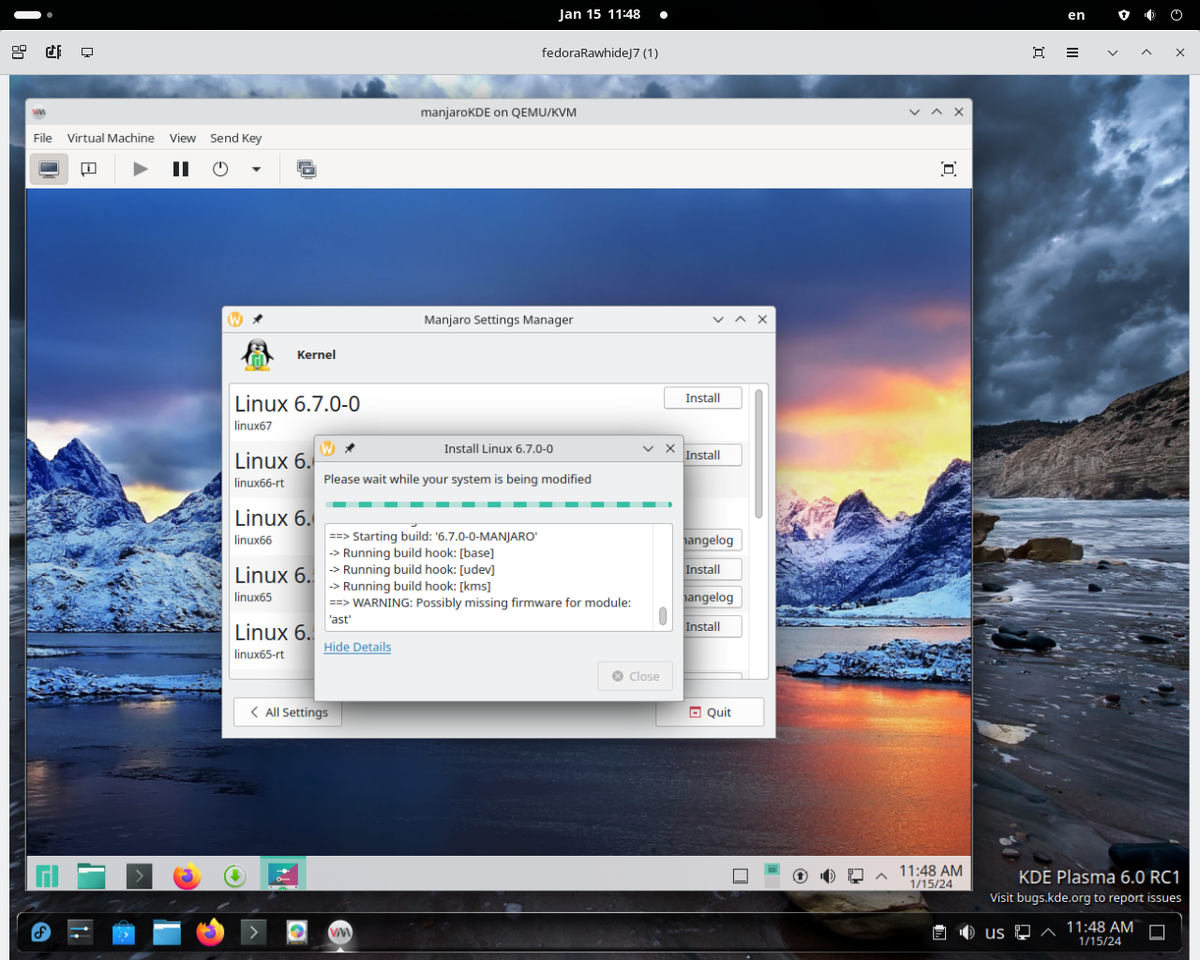Click the guest panel clock showing 11:48 AM

pyautogui.click(x=930, y=876)
